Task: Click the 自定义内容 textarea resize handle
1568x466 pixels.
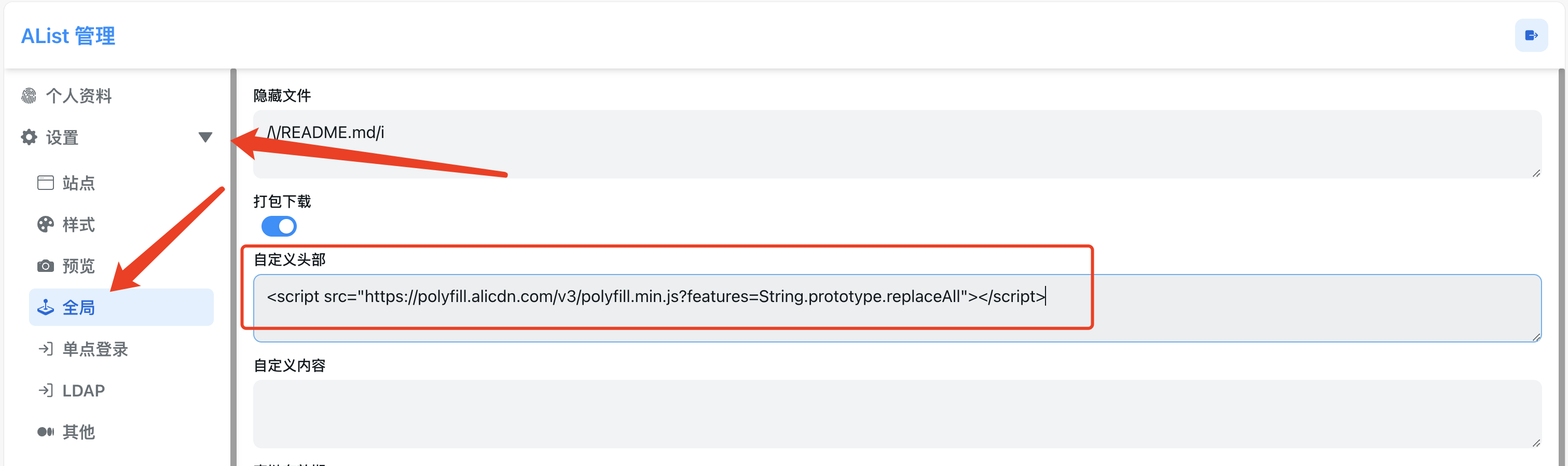Action: 1536,444
